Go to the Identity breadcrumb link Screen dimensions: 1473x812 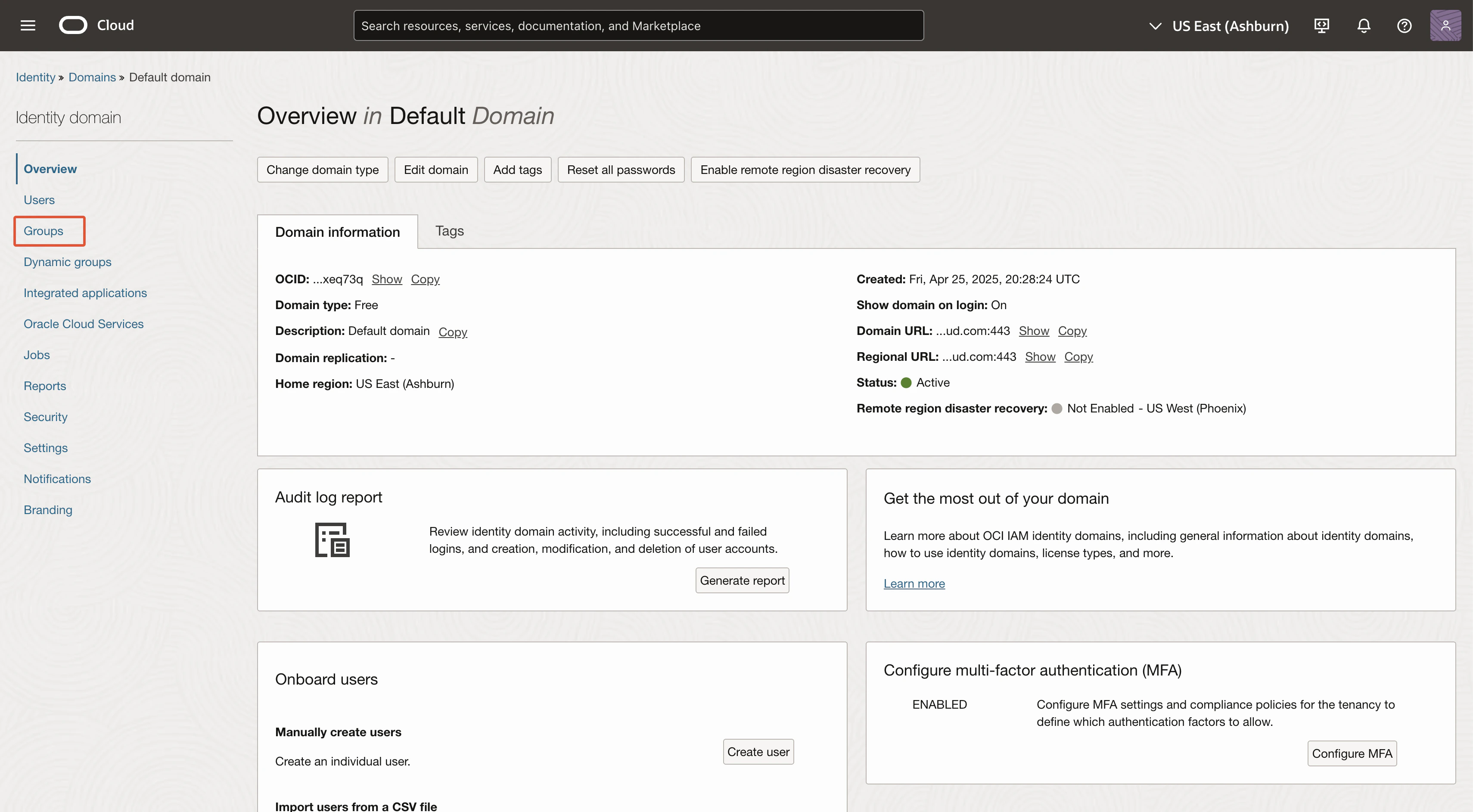point(35,77)
